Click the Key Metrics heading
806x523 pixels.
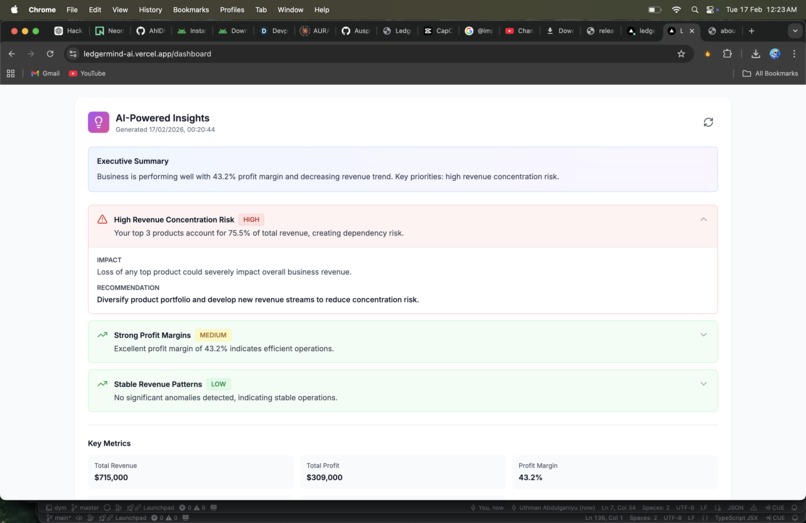click(109, 443)
